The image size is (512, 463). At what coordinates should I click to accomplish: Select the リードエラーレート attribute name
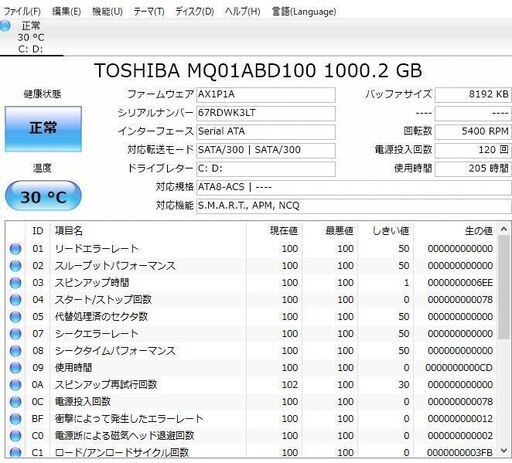pyautogui.click(x=96, y=249)
